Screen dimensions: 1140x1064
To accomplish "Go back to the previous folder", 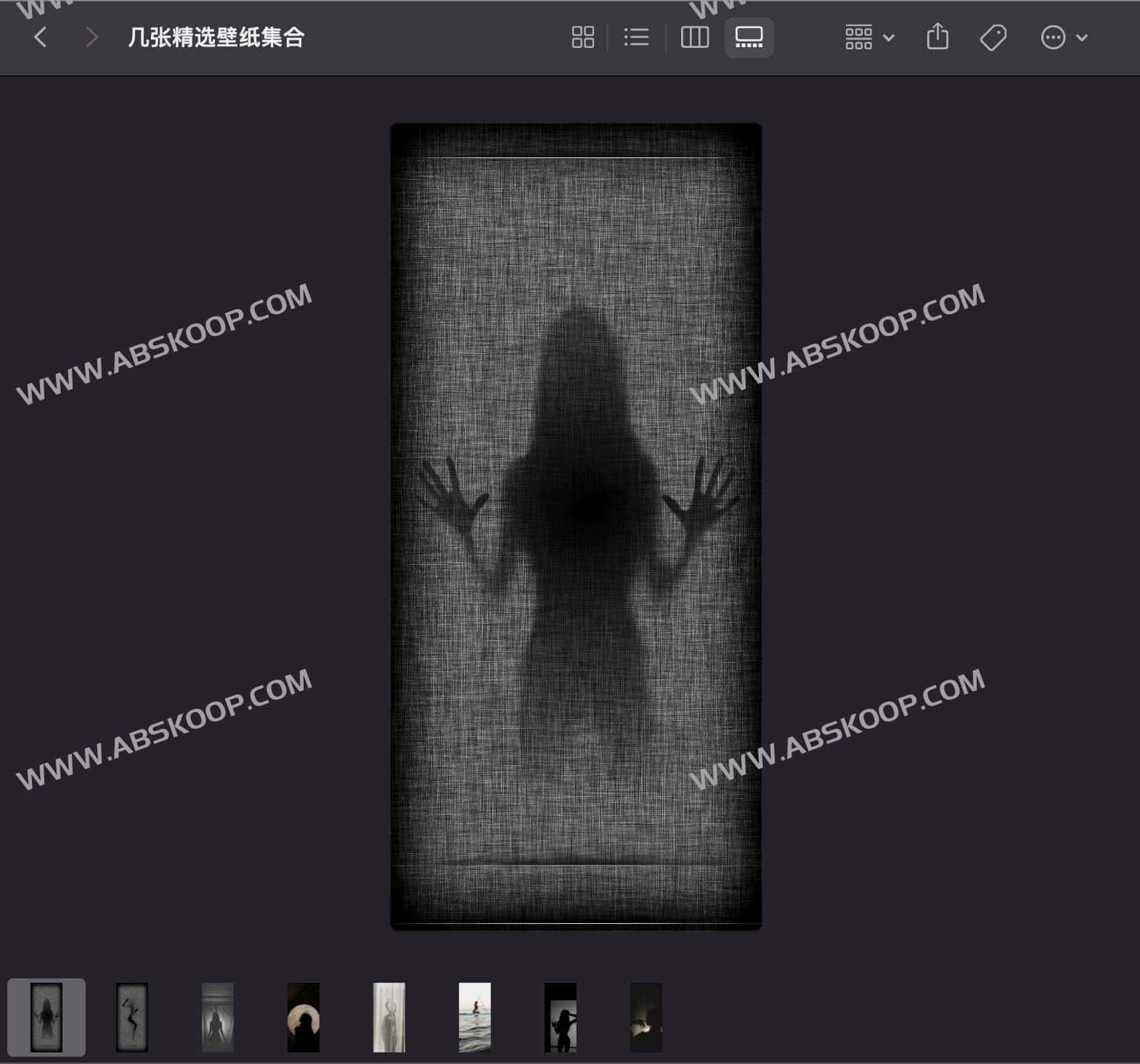I will click(x=41, y=37).
